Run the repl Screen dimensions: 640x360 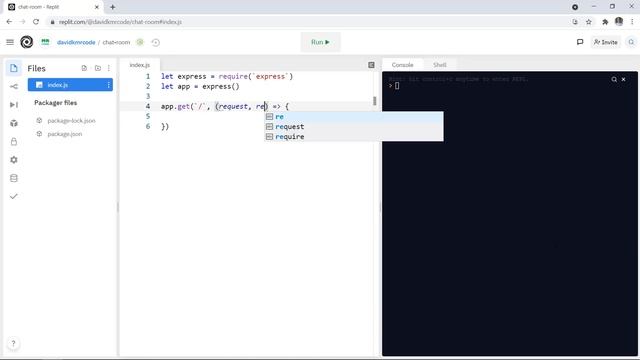tap(320, 42)
